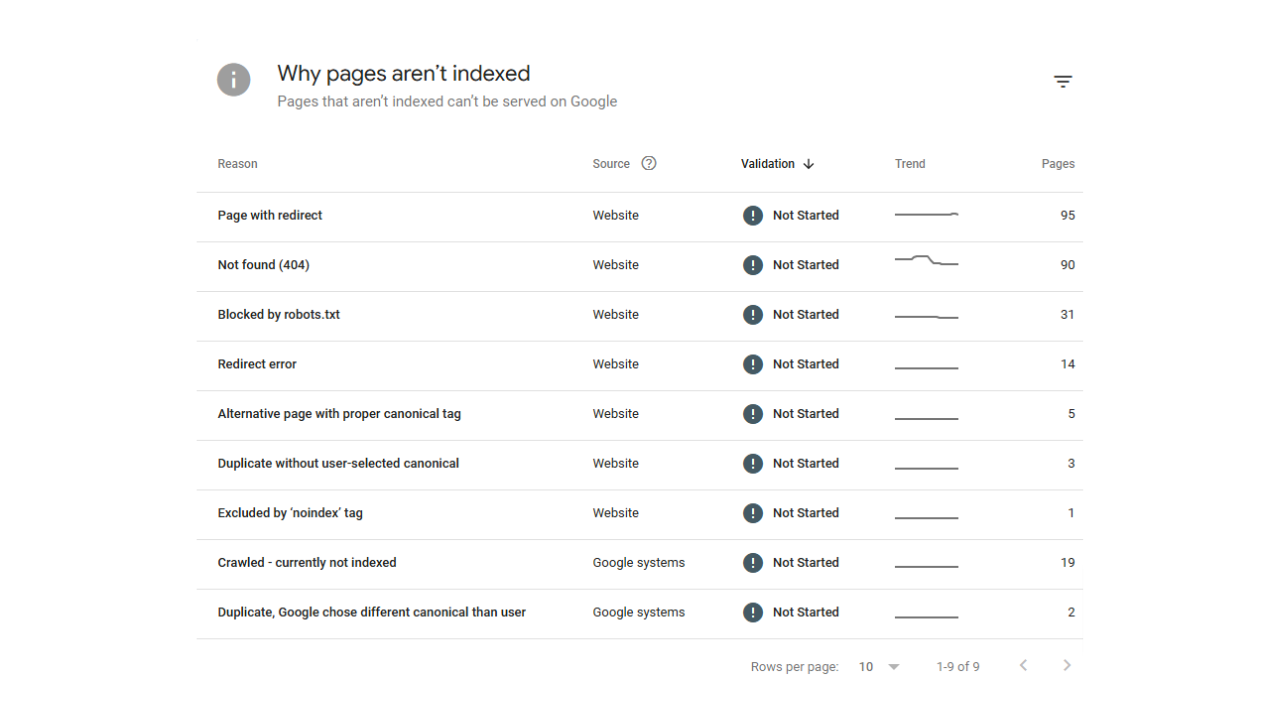Click the exclamation icon in Page with redirect row

(753, 215)
